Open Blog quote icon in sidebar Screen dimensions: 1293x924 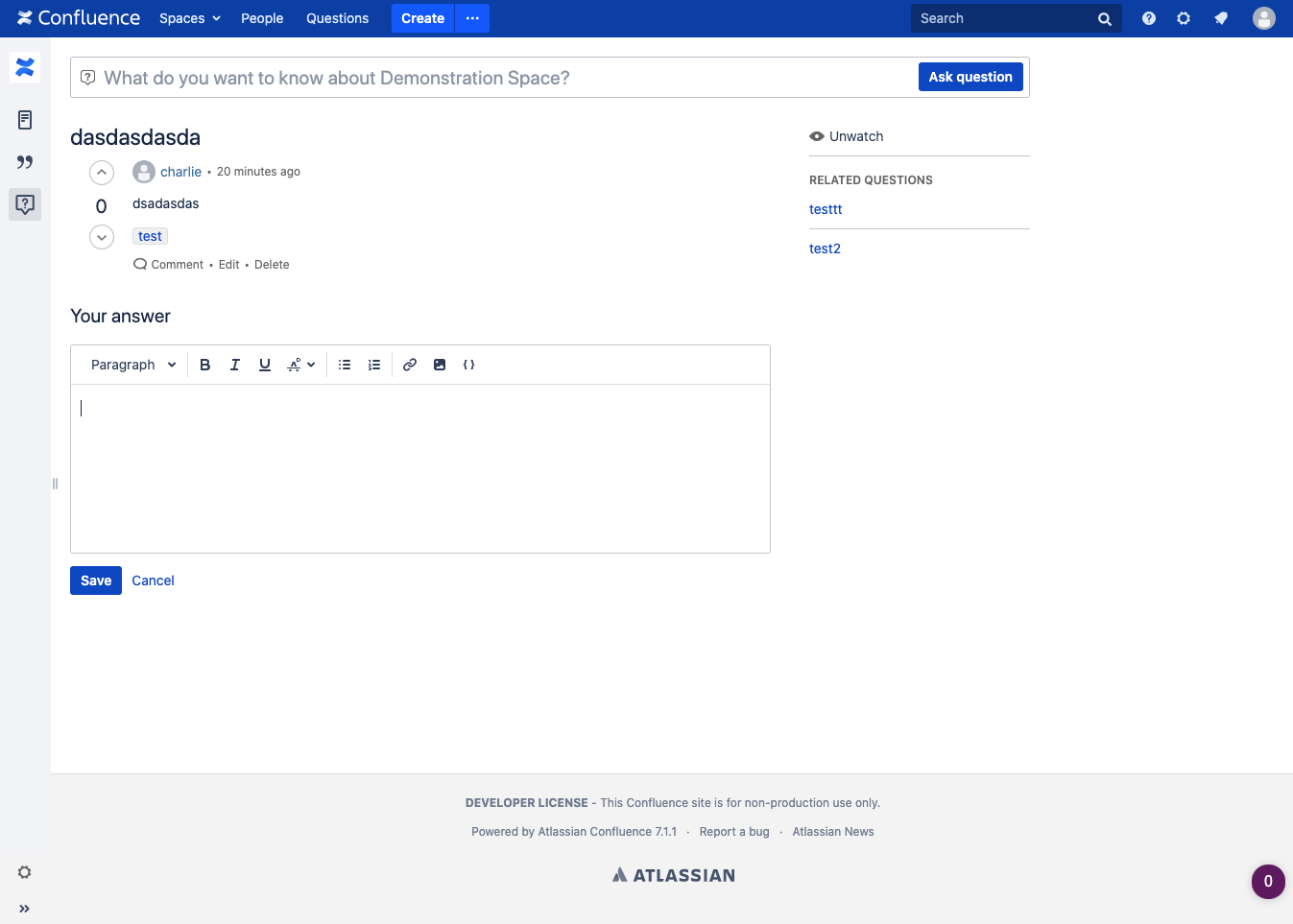(25, 162)
